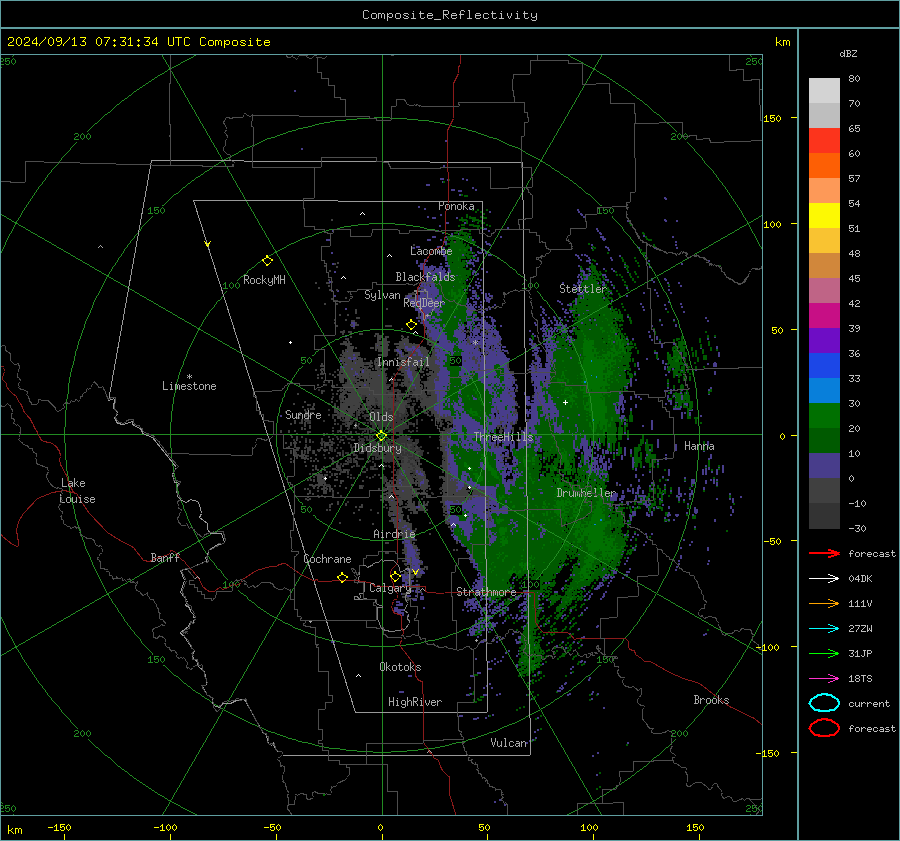The image size is (900, 841).
Task: Click the Stettler city label
Action: pos(583,289)
